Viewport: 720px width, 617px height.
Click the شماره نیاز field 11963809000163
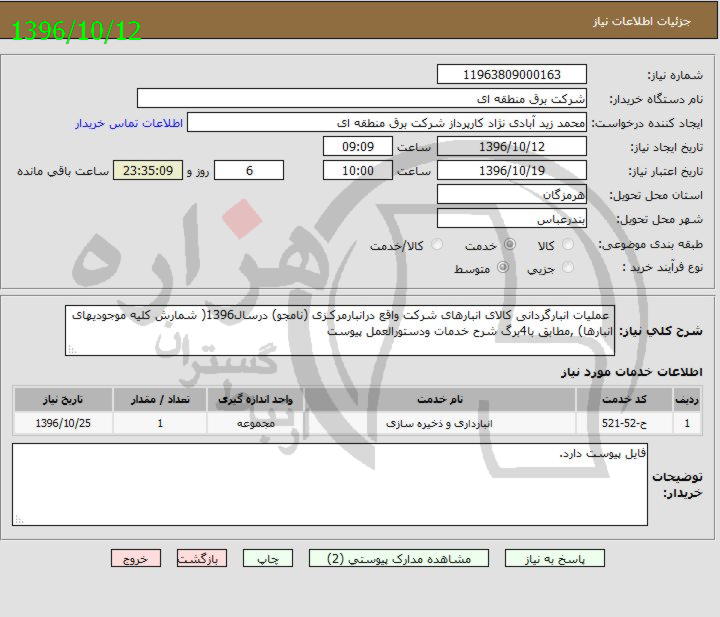click(x=512, y=74)
